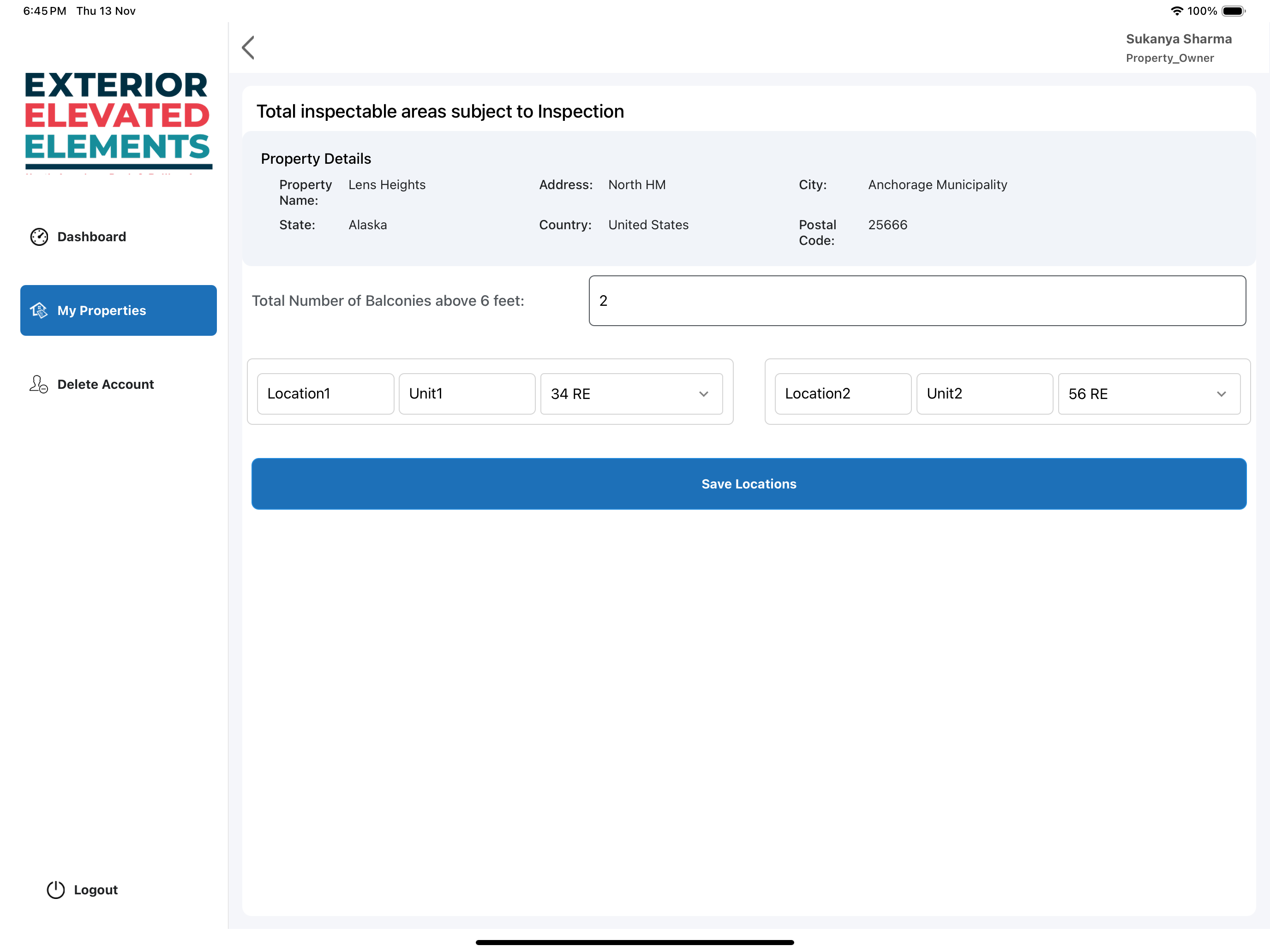Click the North HM address value
The image size is (1270, 952).
point(637,185)
